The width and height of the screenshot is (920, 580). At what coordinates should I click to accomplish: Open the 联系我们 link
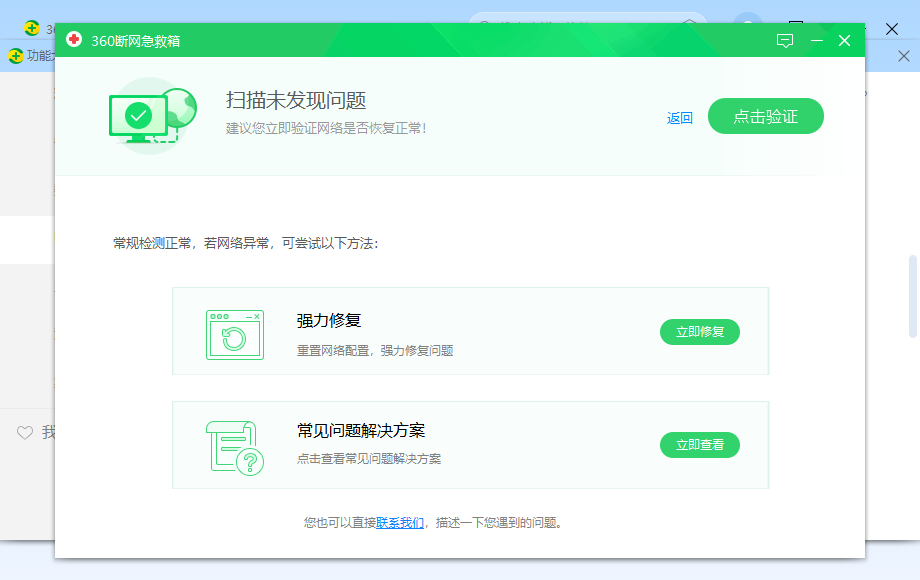click(400, 523)
